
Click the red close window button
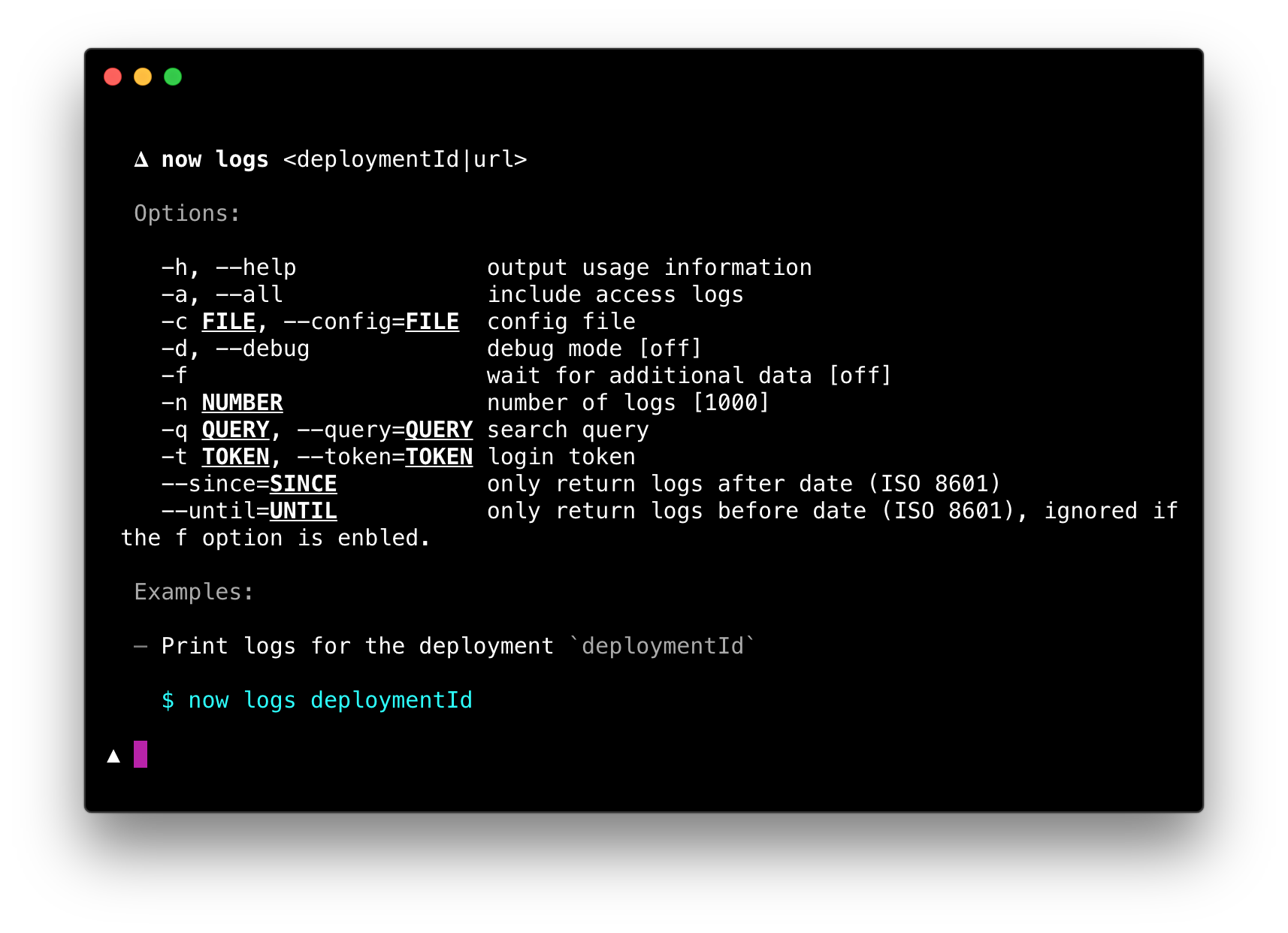coord(113,77)
